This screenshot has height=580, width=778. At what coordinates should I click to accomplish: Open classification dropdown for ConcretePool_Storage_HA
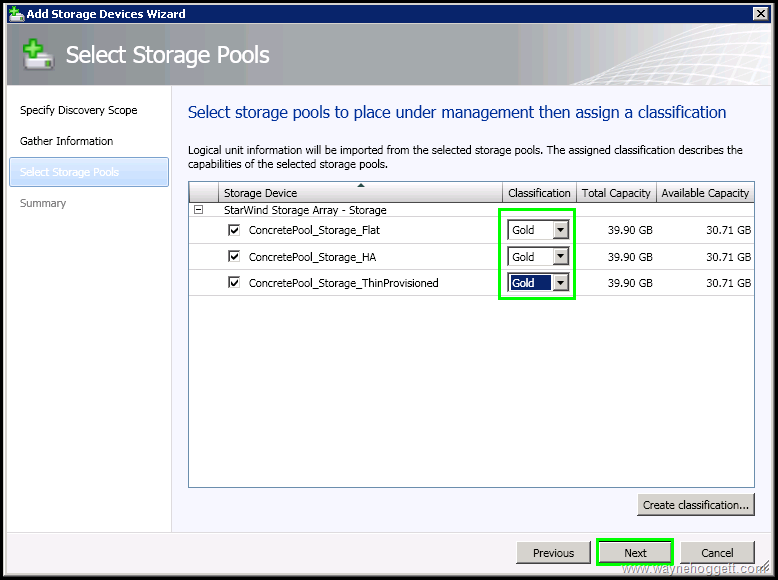pos(560,257)
